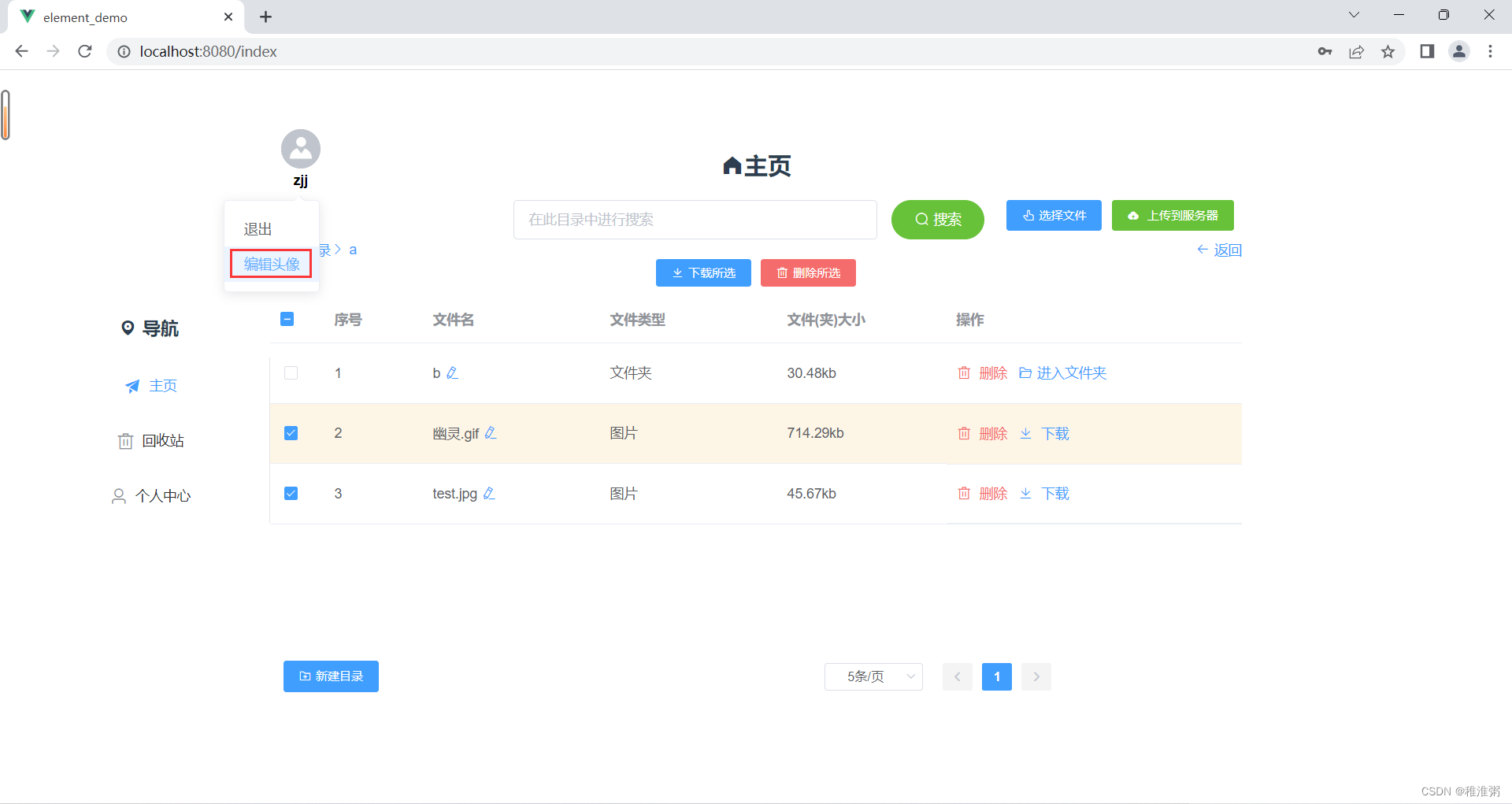Select 退出 from the user menu
This screenshot has width=1512, height=804.
click(258, 228)
